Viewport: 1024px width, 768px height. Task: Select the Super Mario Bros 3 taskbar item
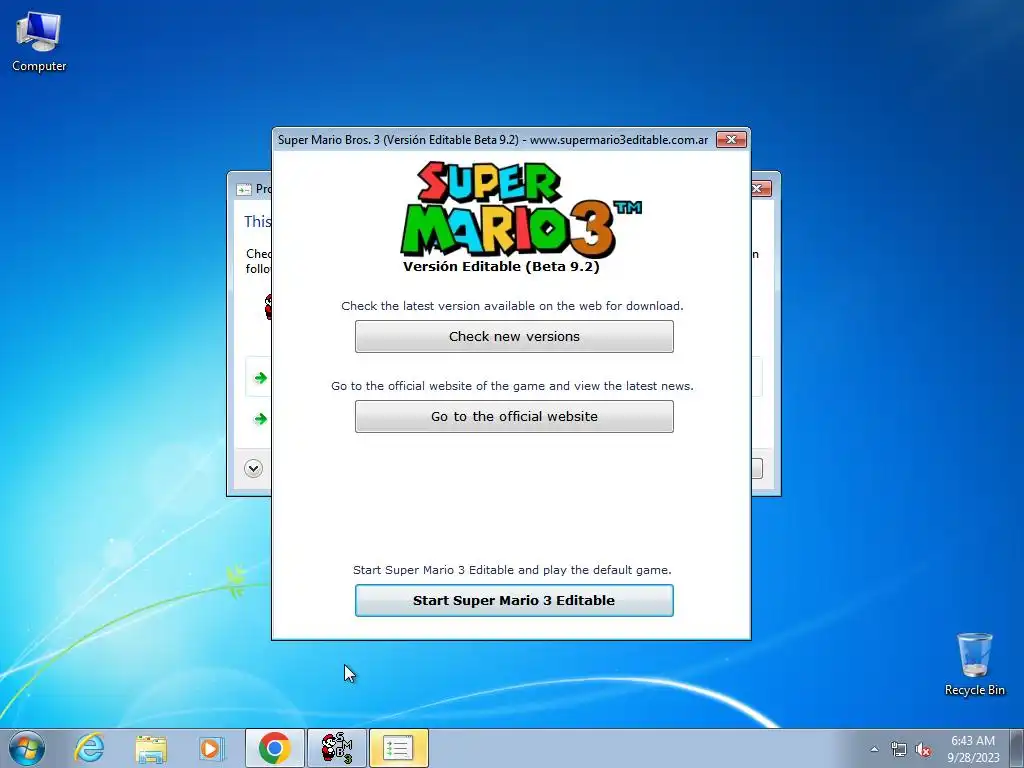coord(337,748)
